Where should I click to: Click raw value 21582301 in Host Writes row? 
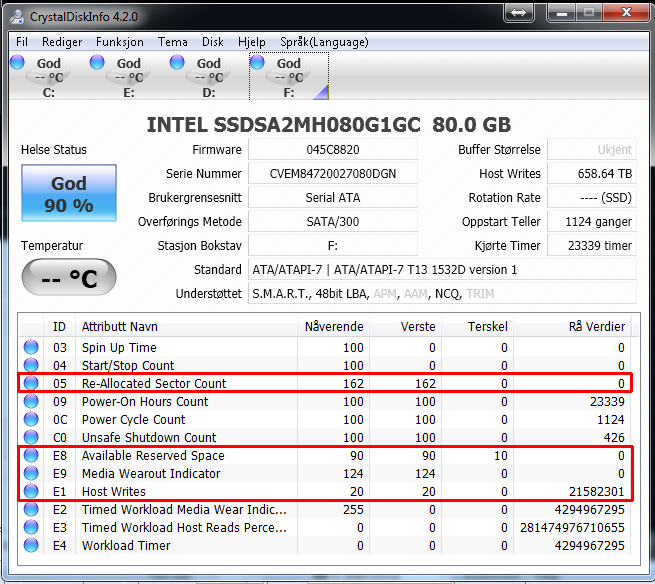(597, 491)
